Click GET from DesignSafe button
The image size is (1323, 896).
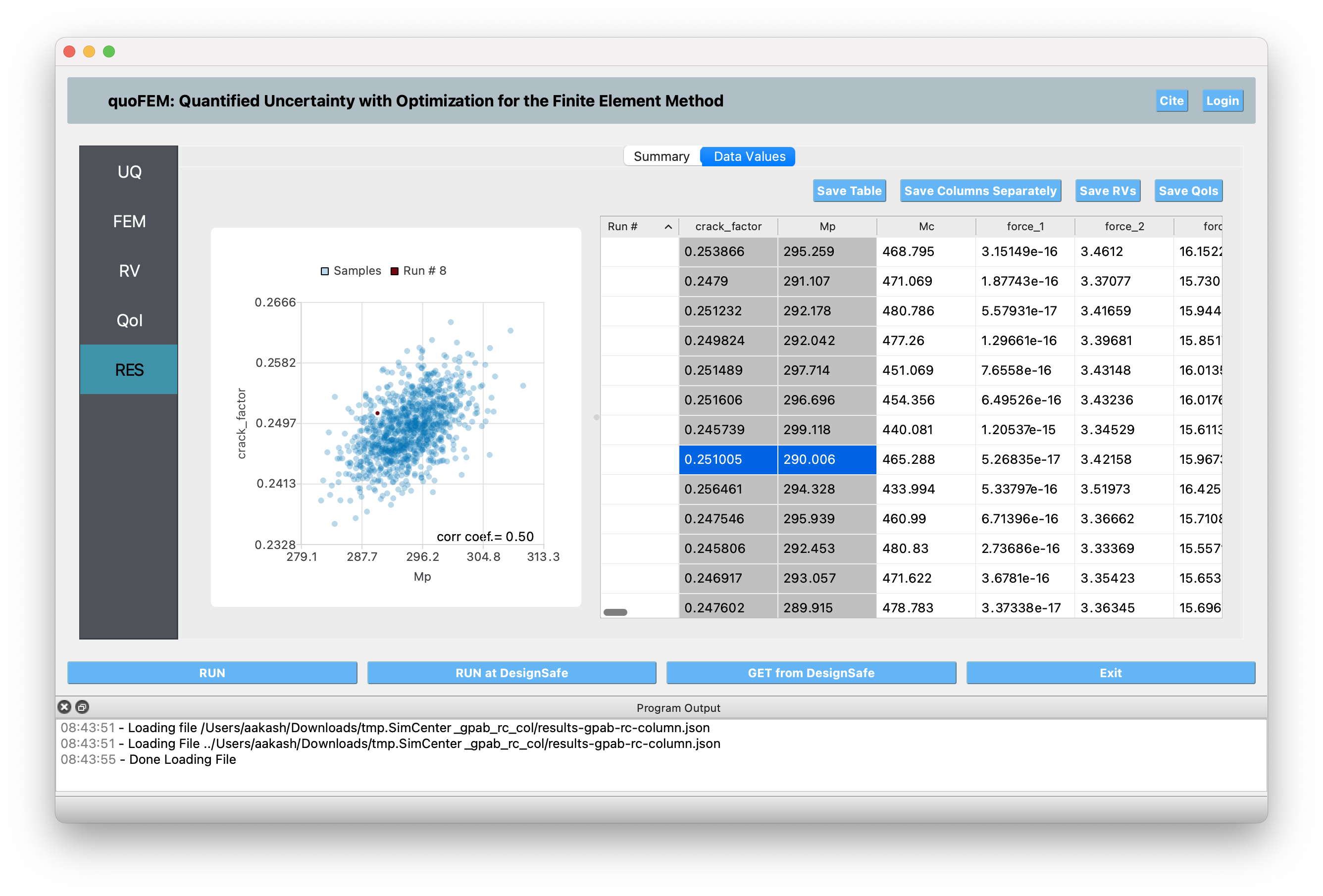point(811,673)
